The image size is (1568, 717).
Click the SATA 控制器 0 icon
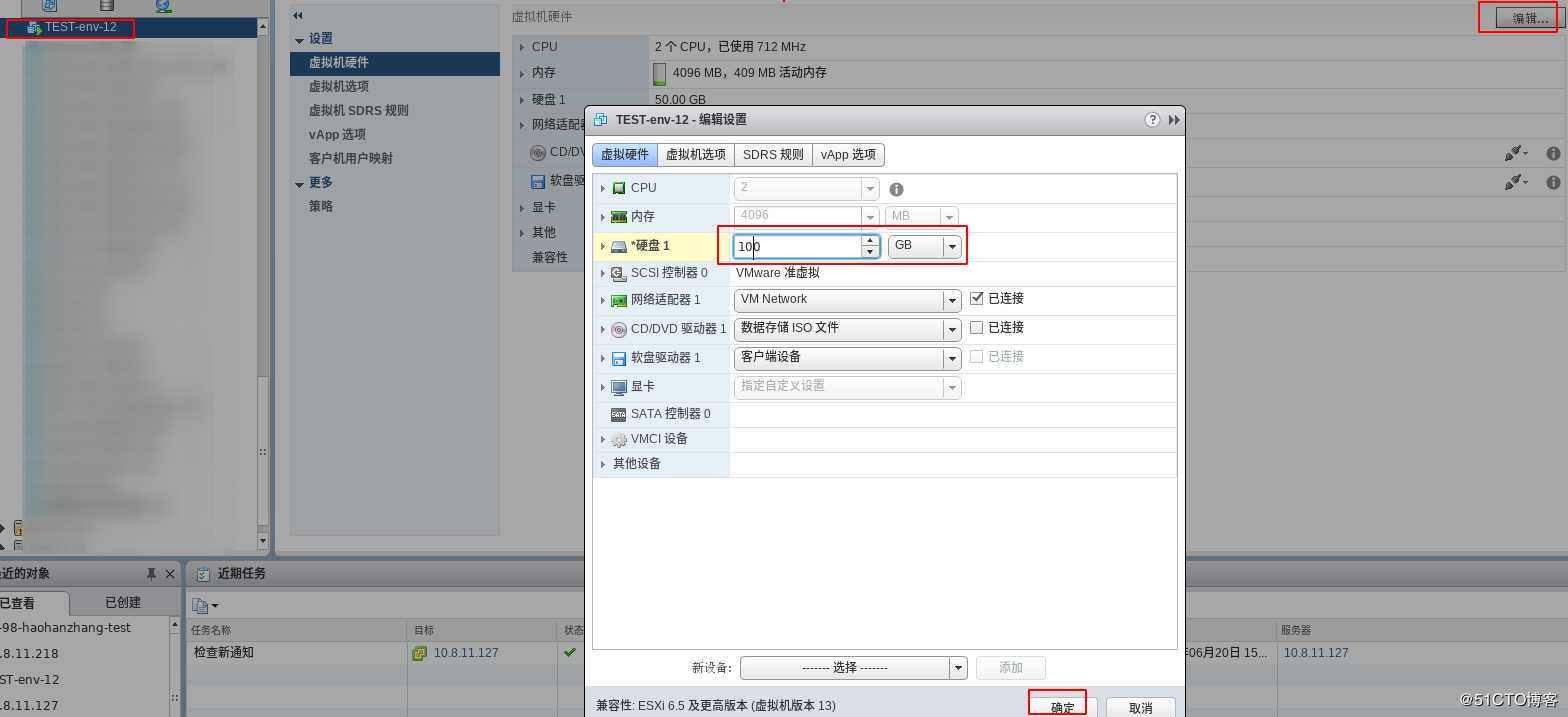(x=619, y=414)
